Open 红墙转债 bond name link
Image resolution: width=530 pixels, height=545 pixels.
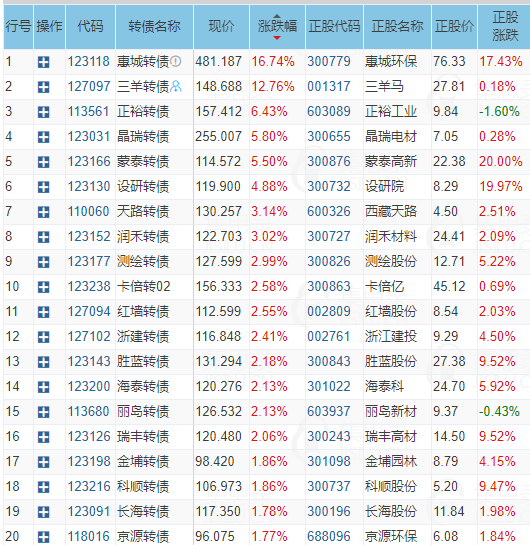[x=143, y=312]
